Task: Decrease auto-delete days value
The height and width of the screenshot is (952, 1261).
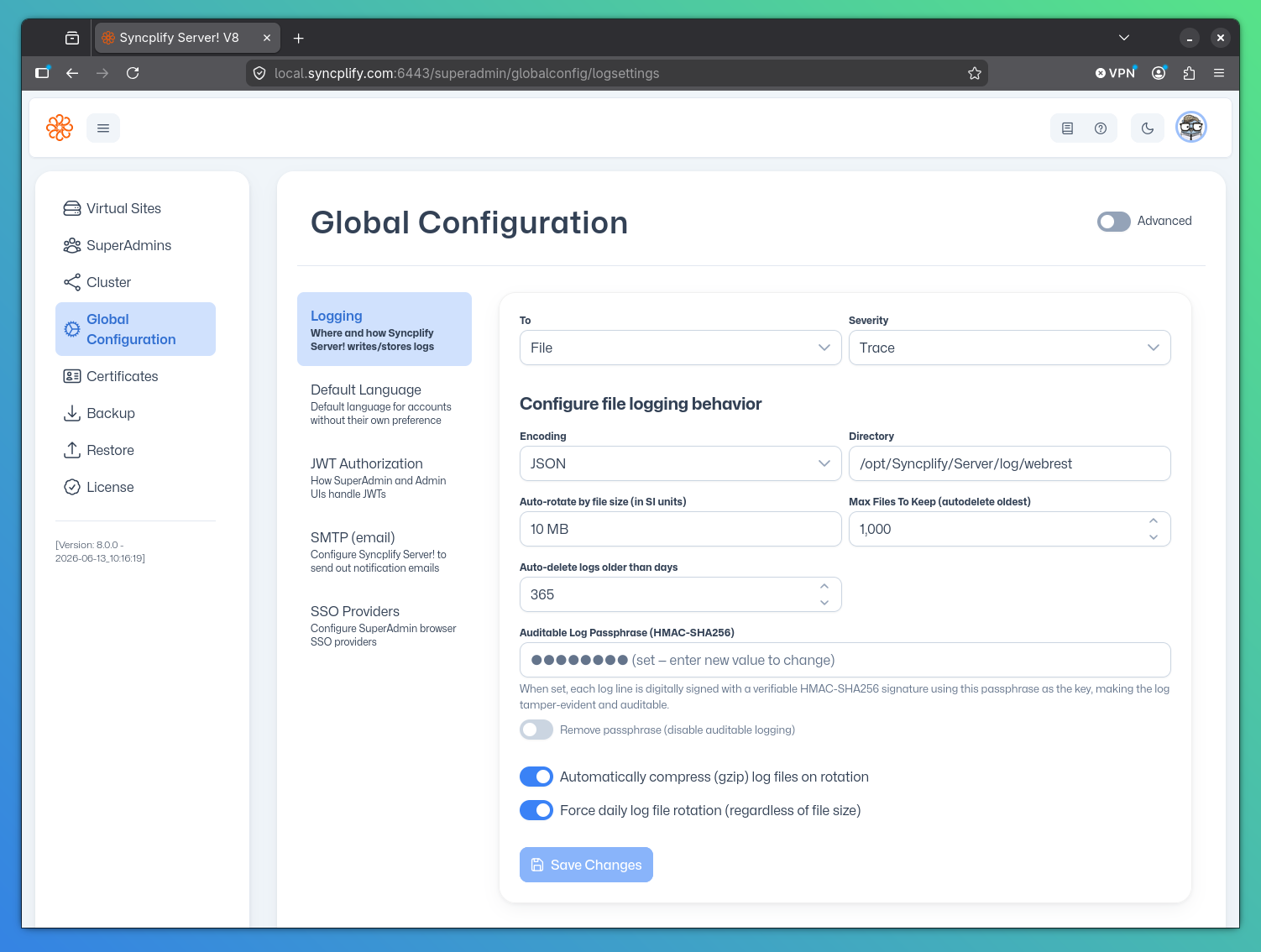Action: point(824,603)
